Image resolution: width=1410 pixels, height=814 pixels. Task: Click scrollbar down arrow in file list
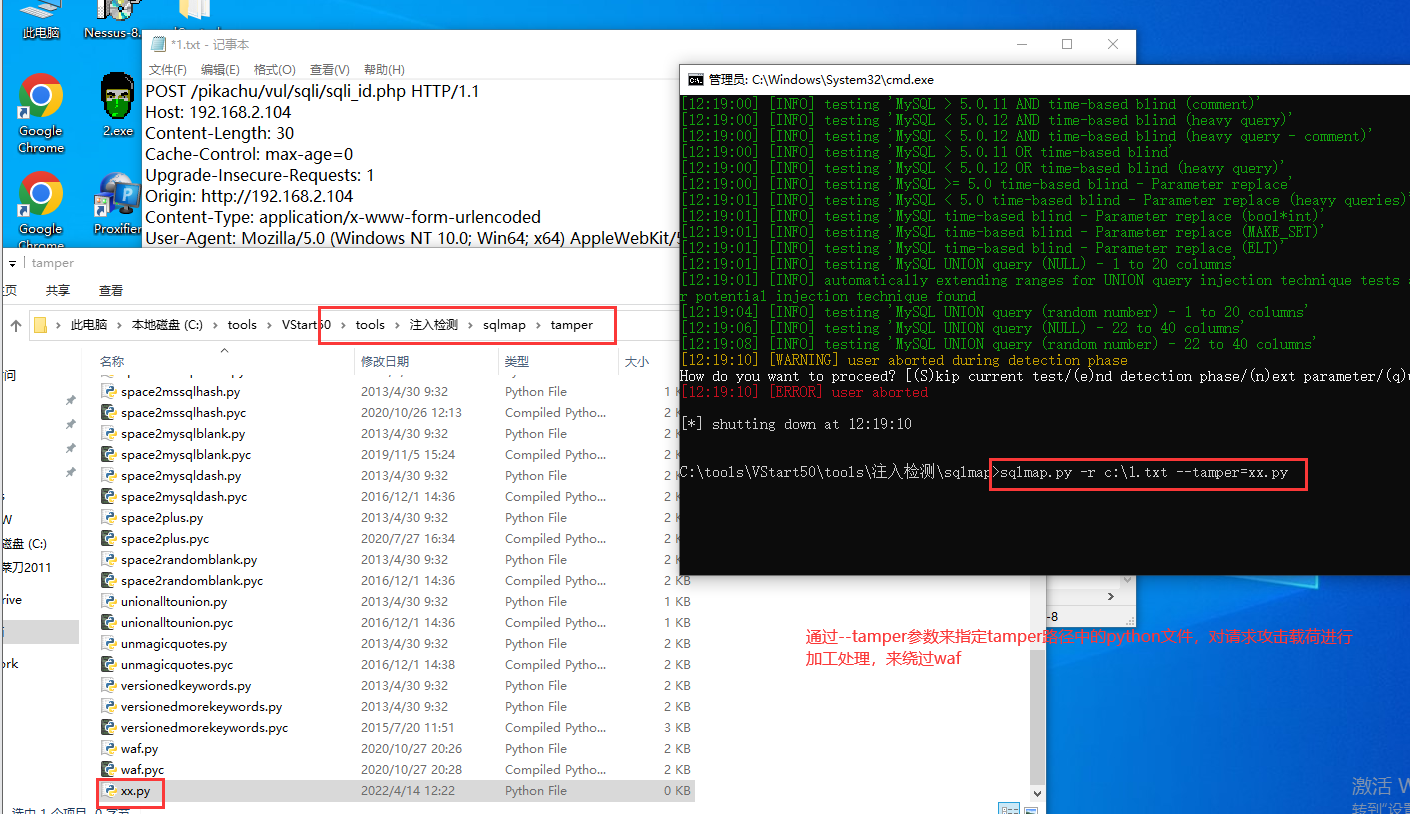(1037, 792)
